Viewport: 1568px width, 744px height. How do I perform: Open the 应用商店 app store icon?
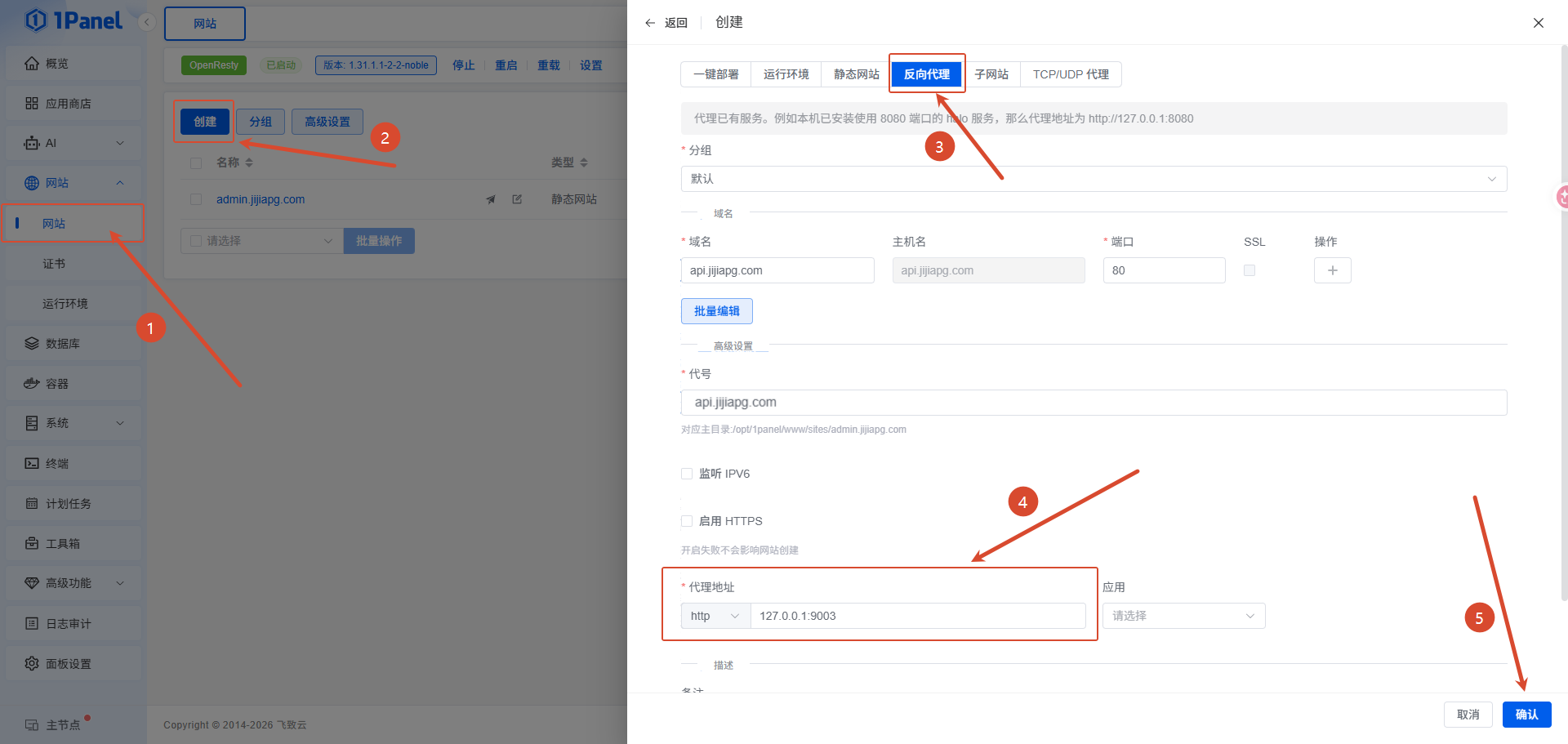click(32, 103)
